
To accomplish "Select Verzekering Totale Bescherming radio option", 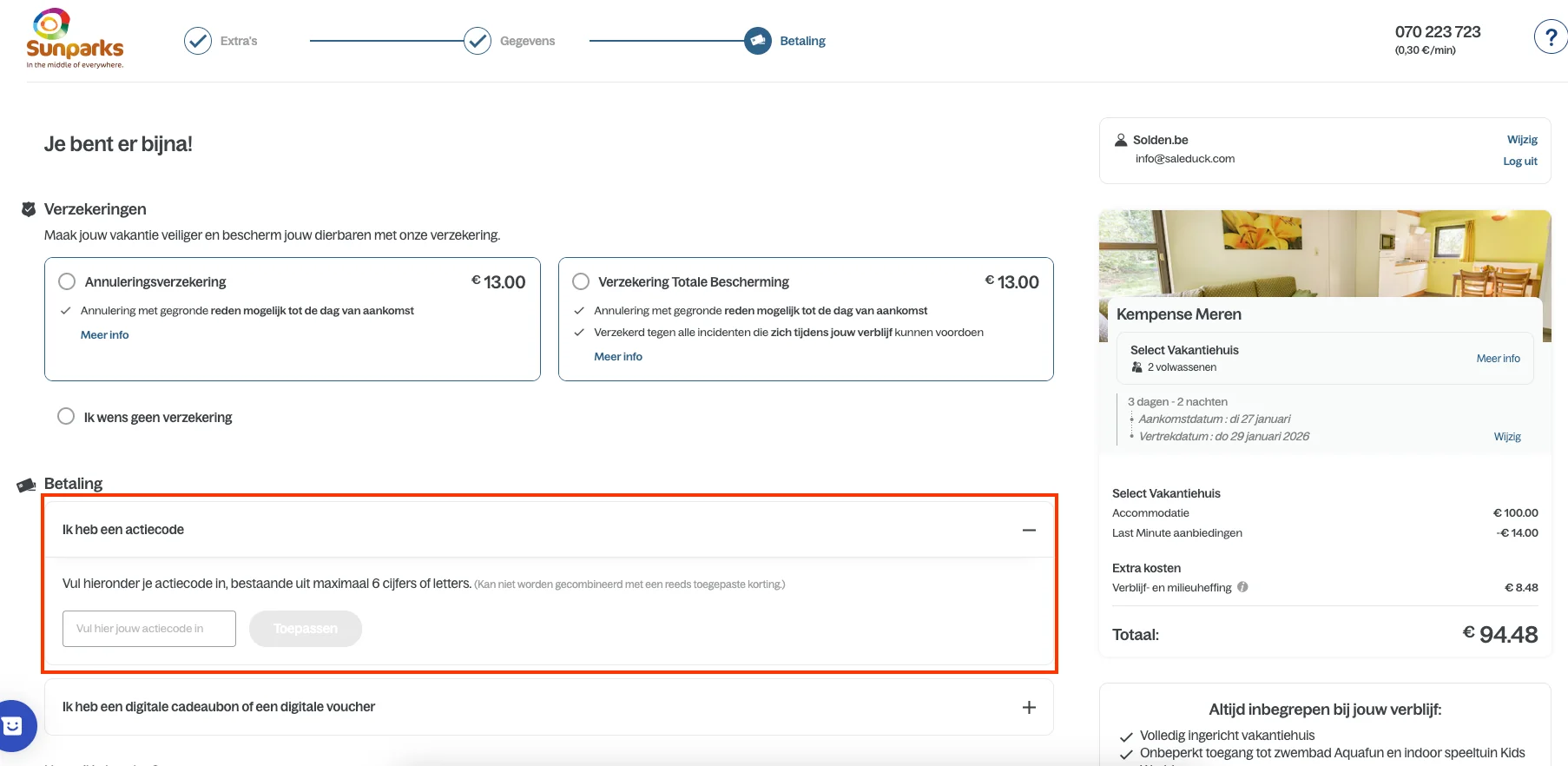I will coord(581,281).
